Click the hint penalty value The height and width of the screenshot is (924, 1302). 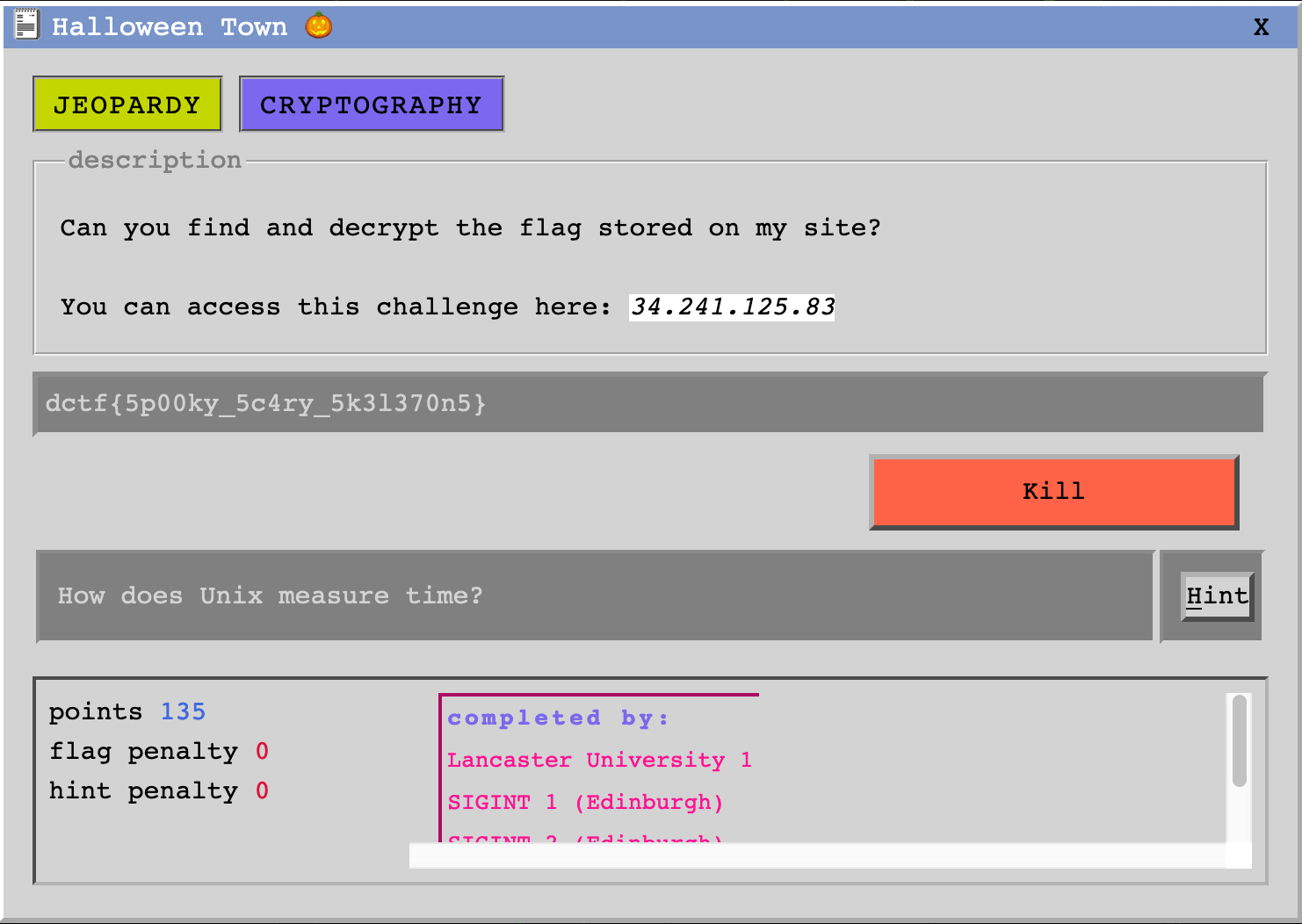[262, 790]
